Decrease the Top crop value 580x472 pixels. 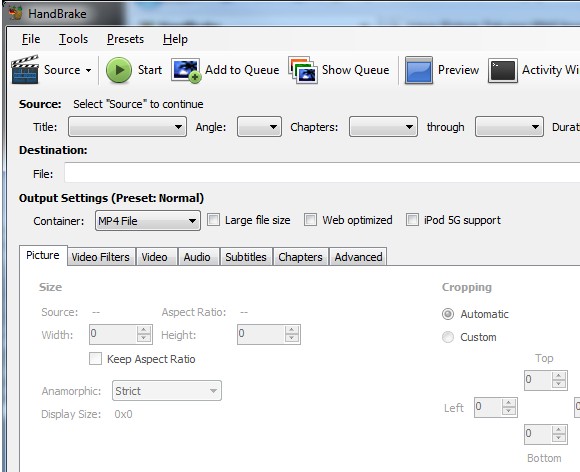[x=559, y=384]
